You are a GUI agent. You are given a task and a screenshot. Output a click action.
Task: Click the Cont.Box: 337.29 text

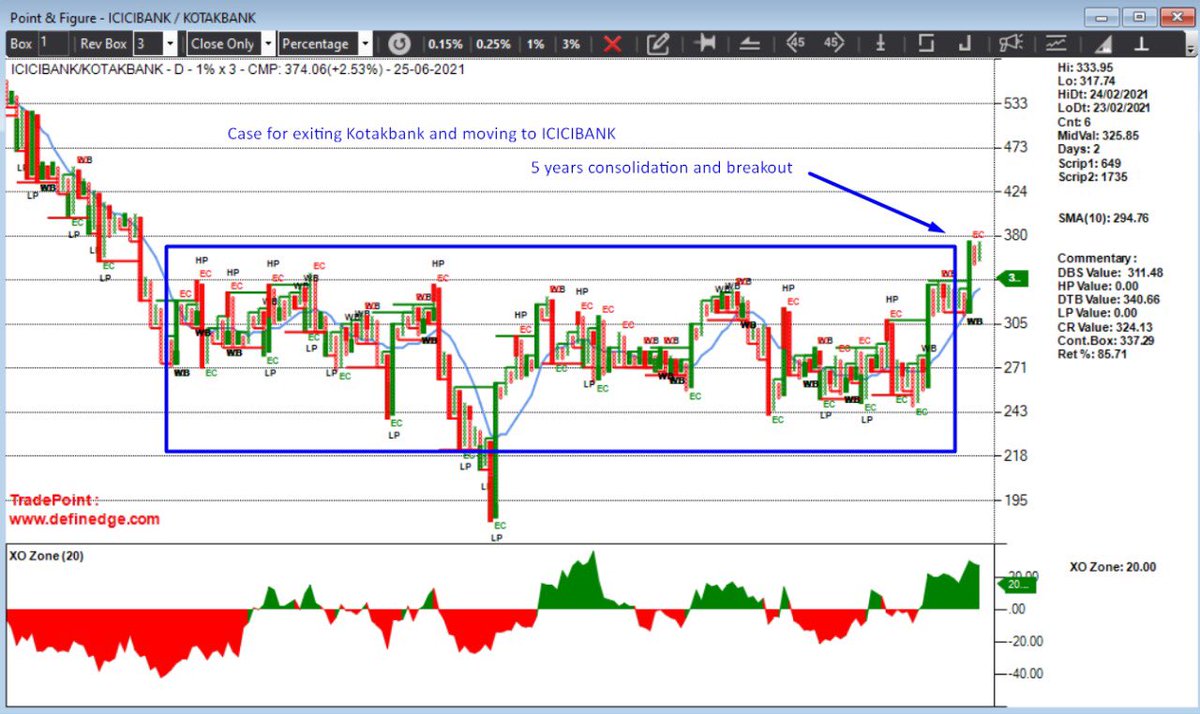(1105, 340)
